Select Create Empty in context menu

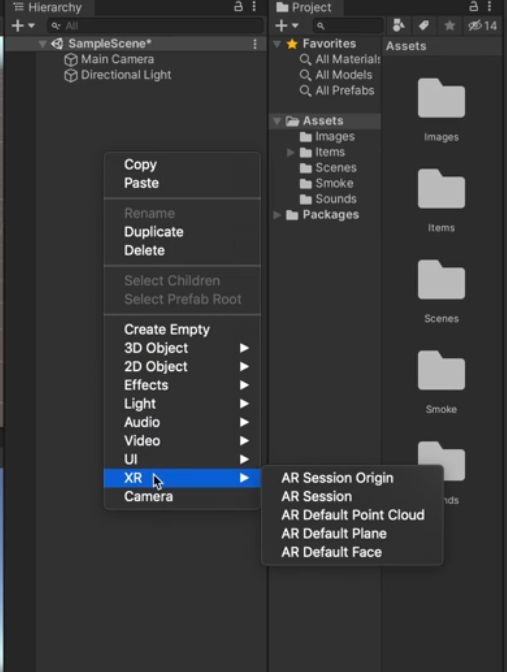(x=167, y=330)
